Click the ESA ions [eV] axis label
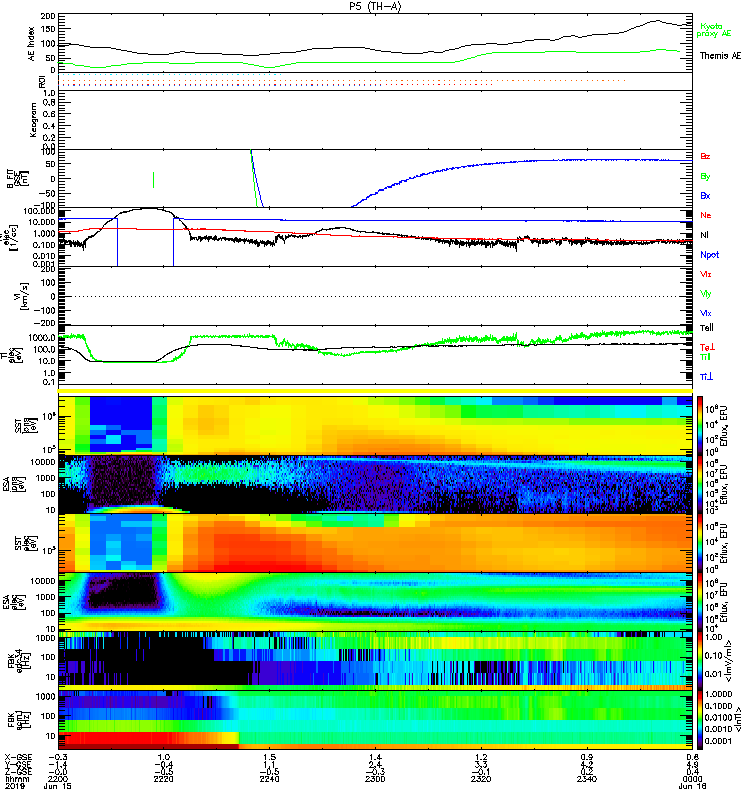 14,484
